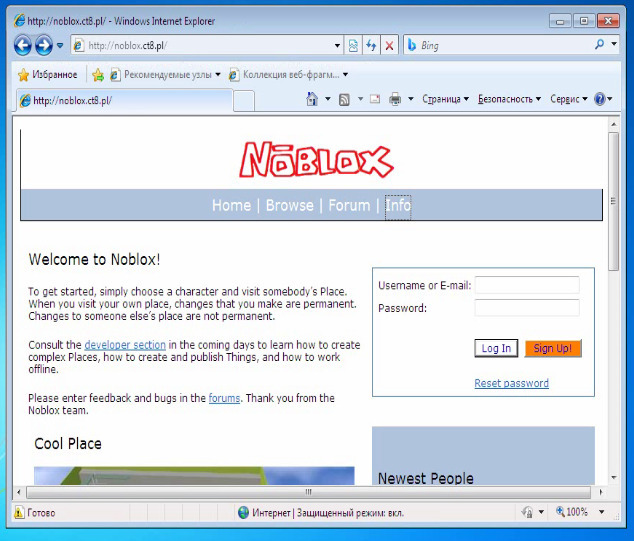Go to Home in site navigation

click(231, 205)
